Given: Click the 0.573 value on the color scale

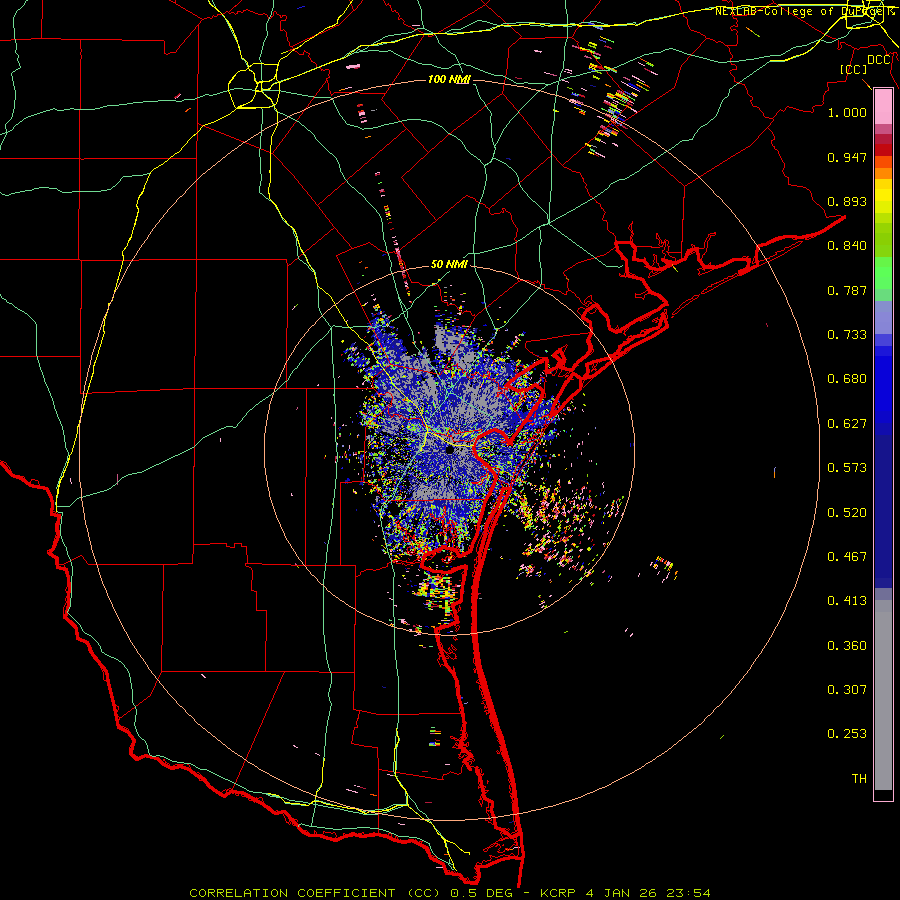Looking at the screenshot, I should 847,468.
